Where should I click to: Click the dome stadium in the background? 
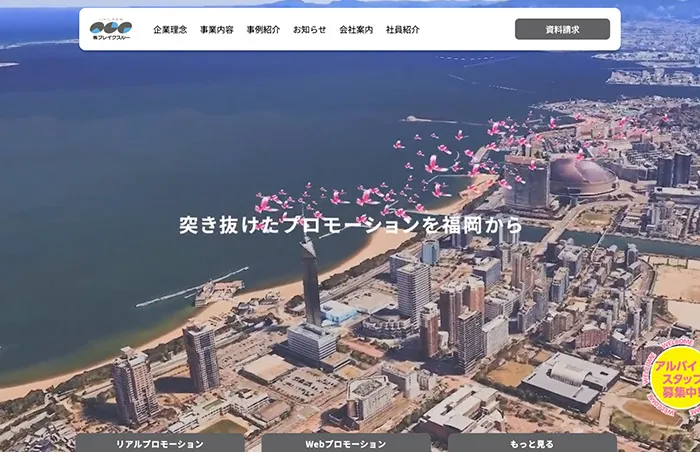(582, 177)
